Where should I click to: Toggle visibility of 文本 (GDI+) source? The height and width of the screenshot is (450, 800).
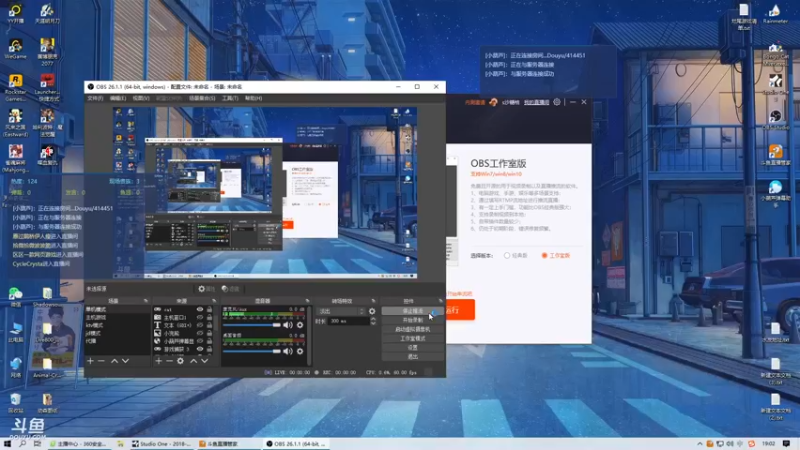pos(199,325)
